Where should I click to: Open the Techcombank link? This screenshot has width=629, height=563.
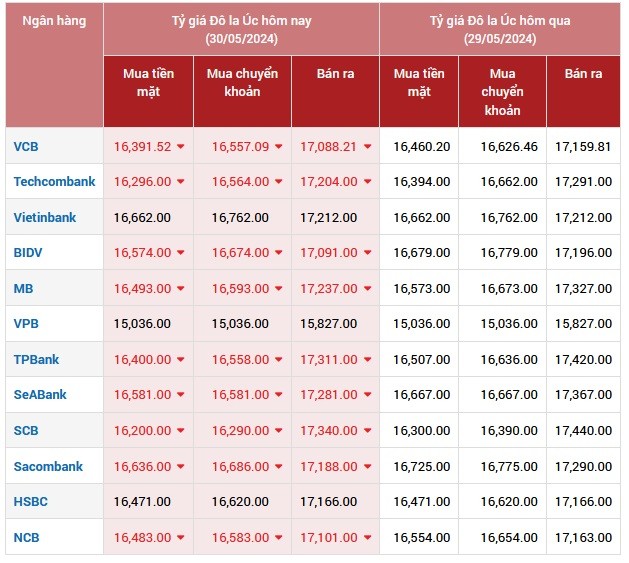[x=54, y=182]
